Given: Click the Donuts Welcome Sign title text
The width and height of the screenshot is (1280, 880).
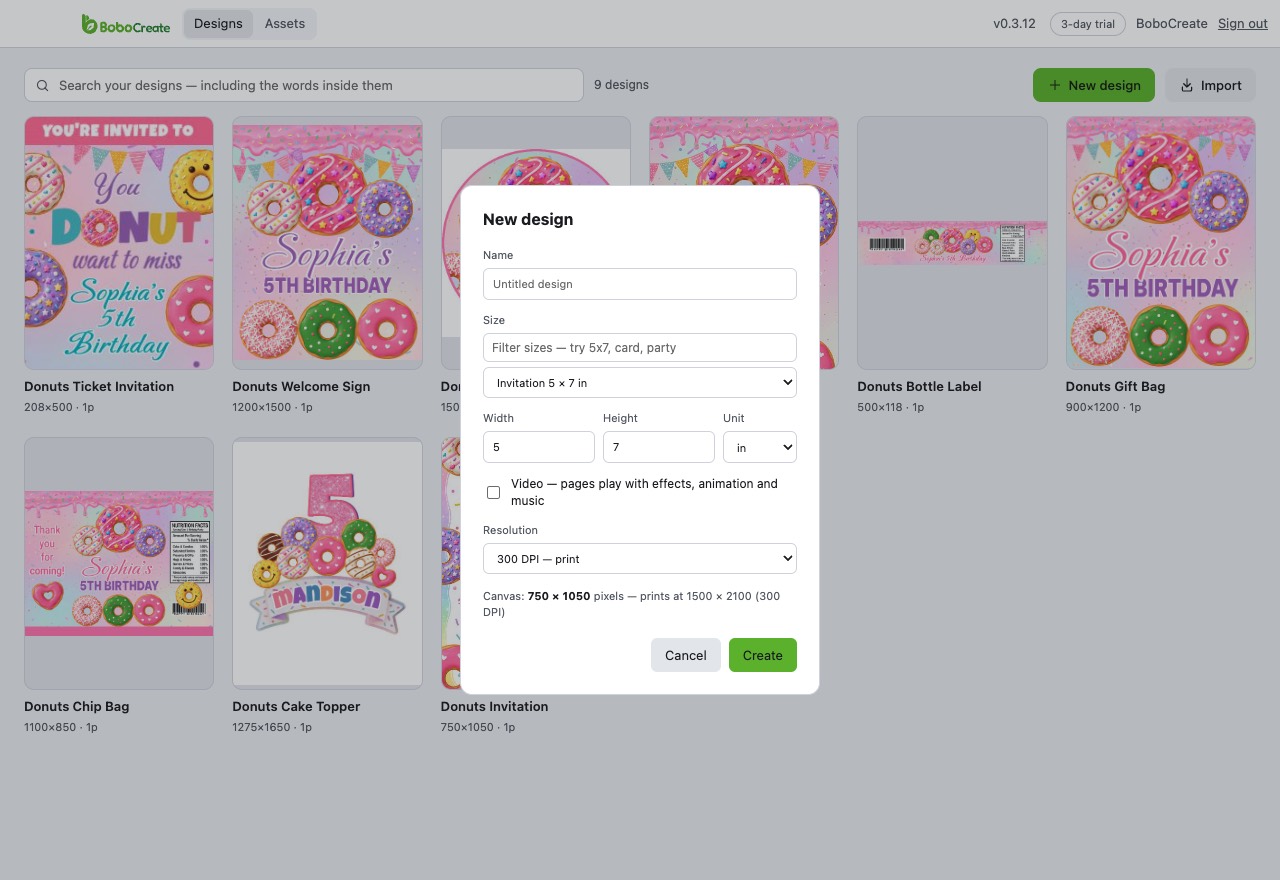Looking at the screenshot, I should pyautogui.click(x=301, y=386).
